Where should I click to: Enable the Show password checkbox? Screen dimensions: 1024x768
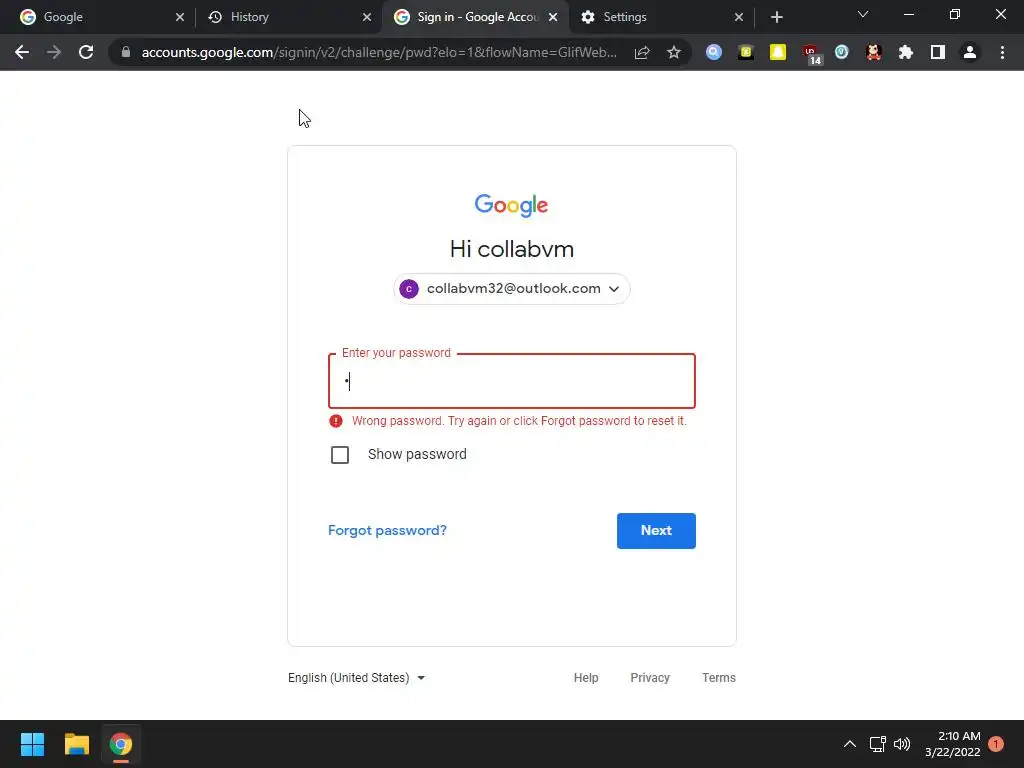(340, 455)
